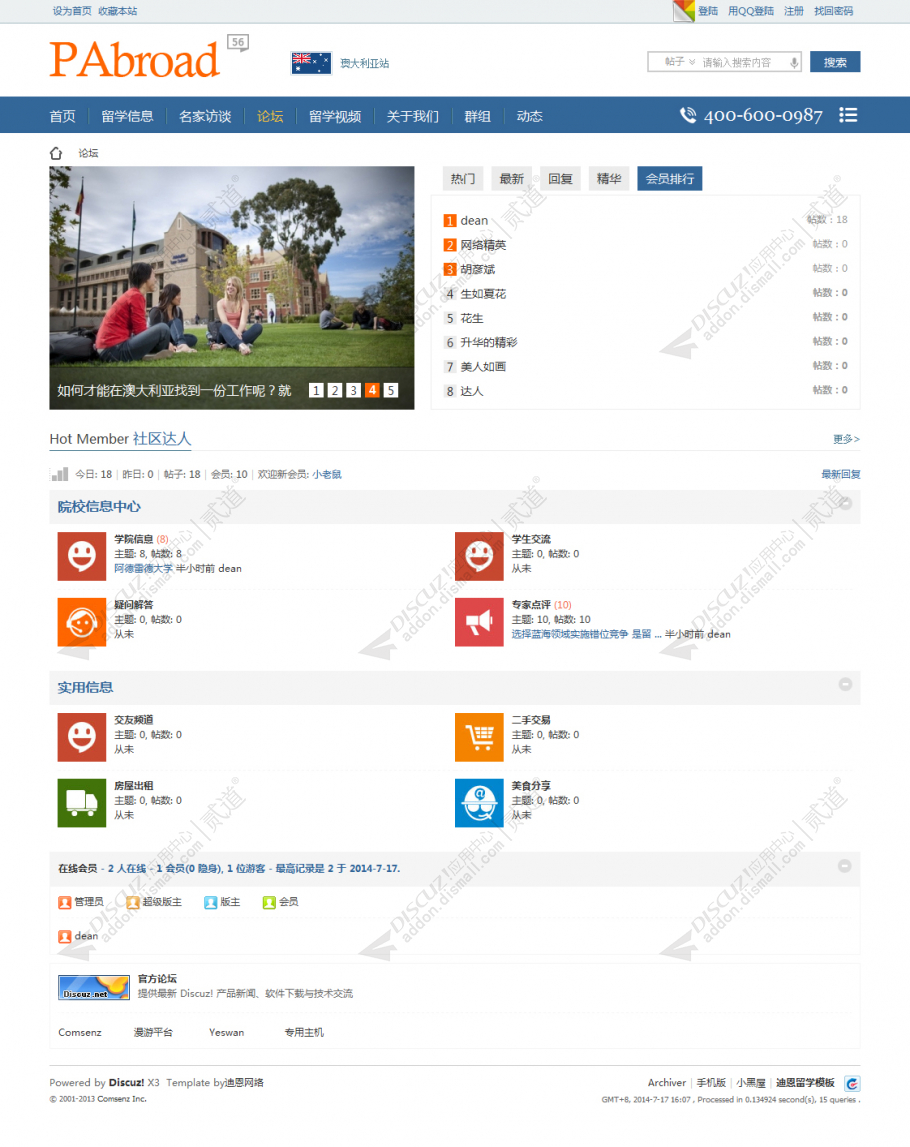Collapse the 在线会员 section
The width and height of the screenshot is (910, 1147).
coord(845,865)
